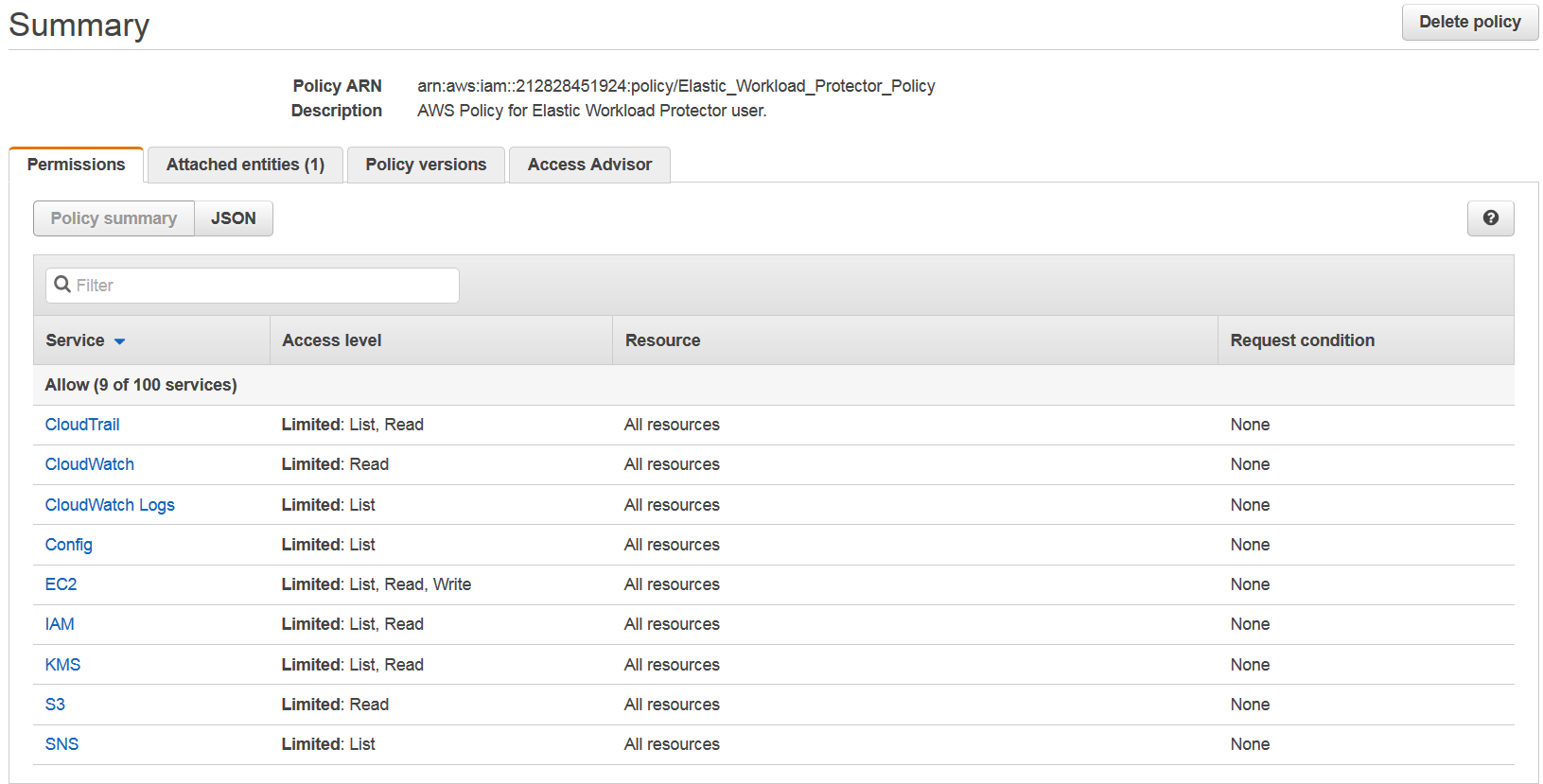Open the CloudTrail service link
This screenshot has height=784, width=1543.
tap(82, 425)
